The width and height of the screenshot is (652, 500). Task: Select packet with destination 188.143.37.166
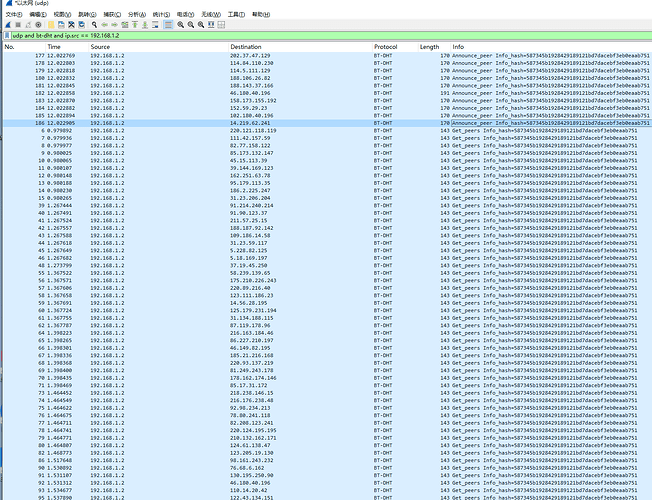click(328, 86)
